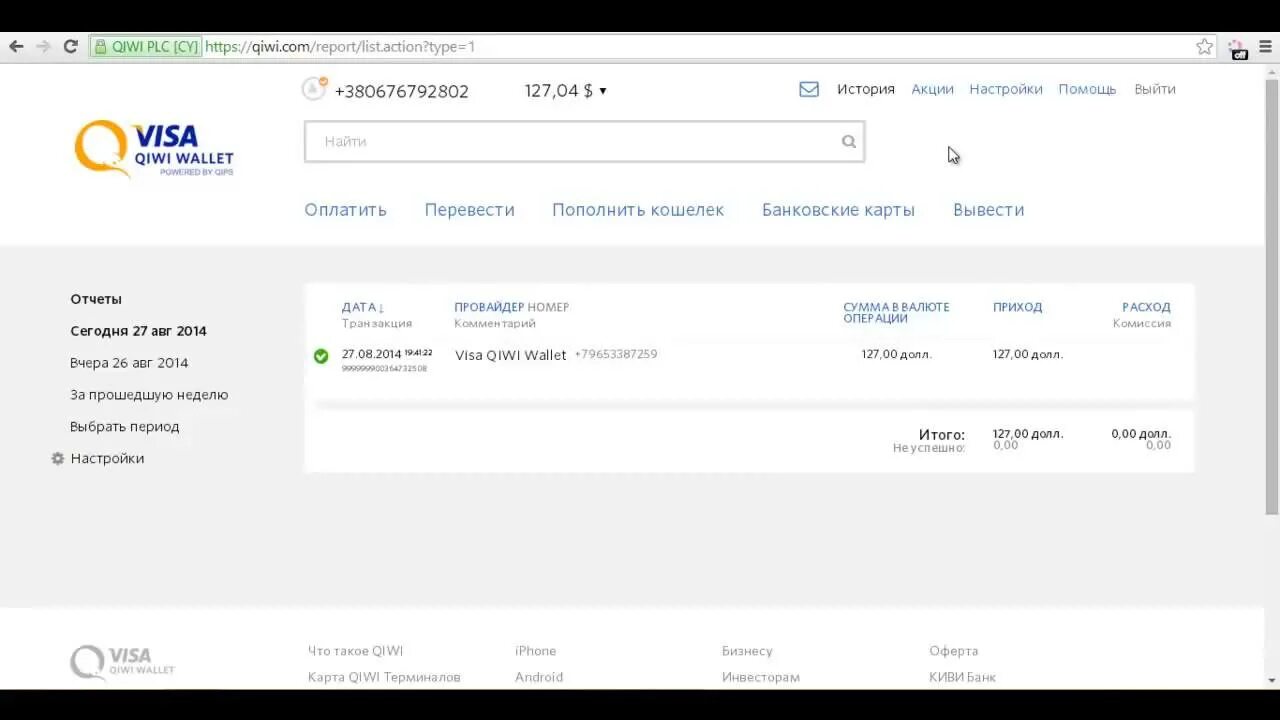The height and width of the screenshot is (720, 1280).
Task: Click the gray footer QIWI Wallet logo
Action: tap(122, 662)
